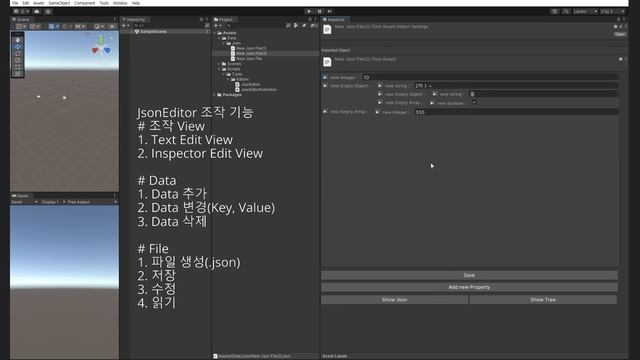This screenshot has width=640, height=360.
Task: Open the Inspector panel kebab menu
Action: 624,19
